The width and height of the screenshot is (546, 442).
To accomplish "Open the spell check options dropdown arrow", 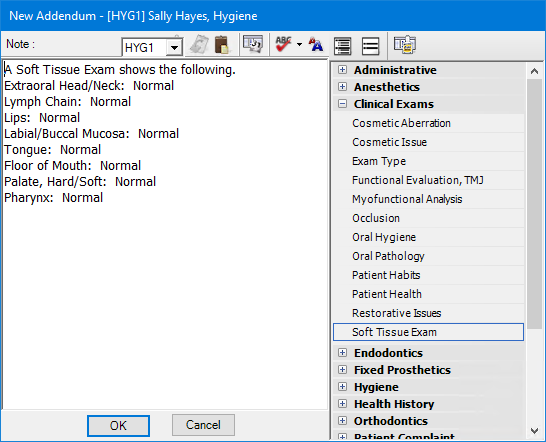I will (299, 45).
